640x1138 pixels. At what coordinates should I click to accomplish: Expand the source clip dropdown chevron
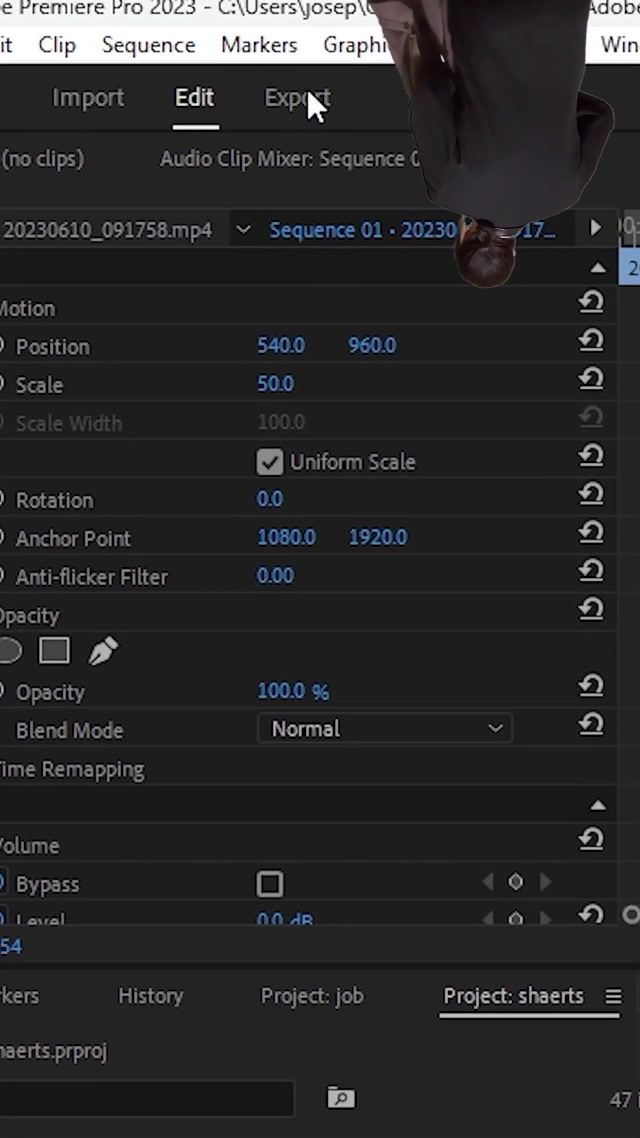243,230
